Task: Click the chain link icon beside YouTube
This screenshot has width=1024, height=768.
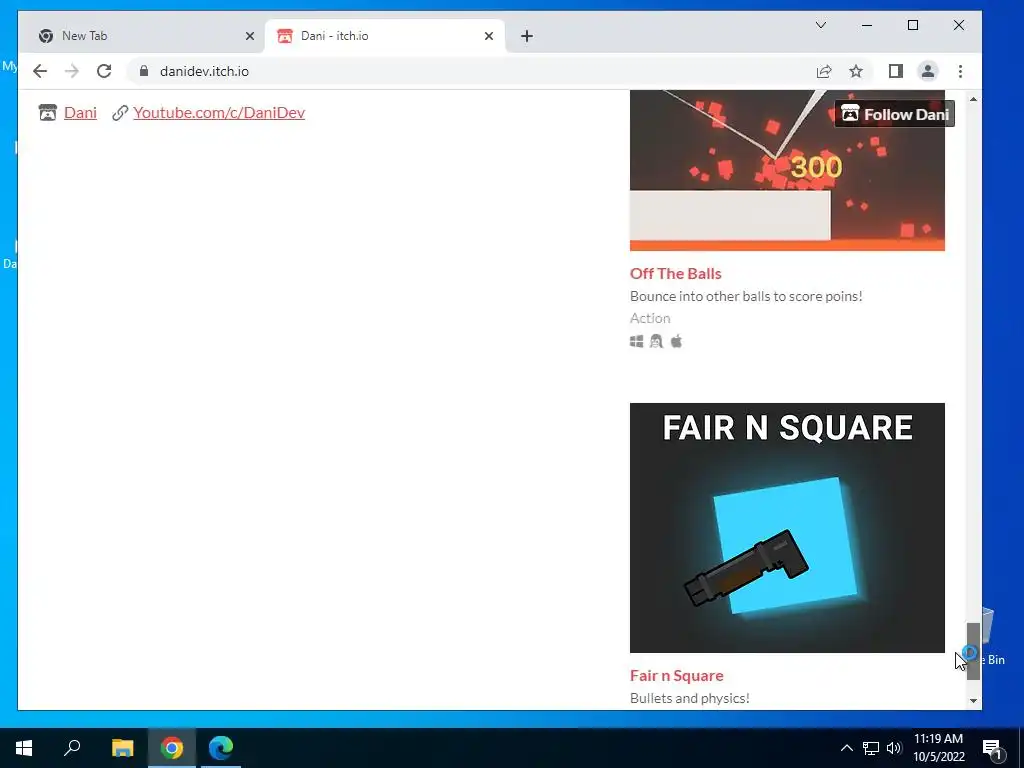Action: 120,113
